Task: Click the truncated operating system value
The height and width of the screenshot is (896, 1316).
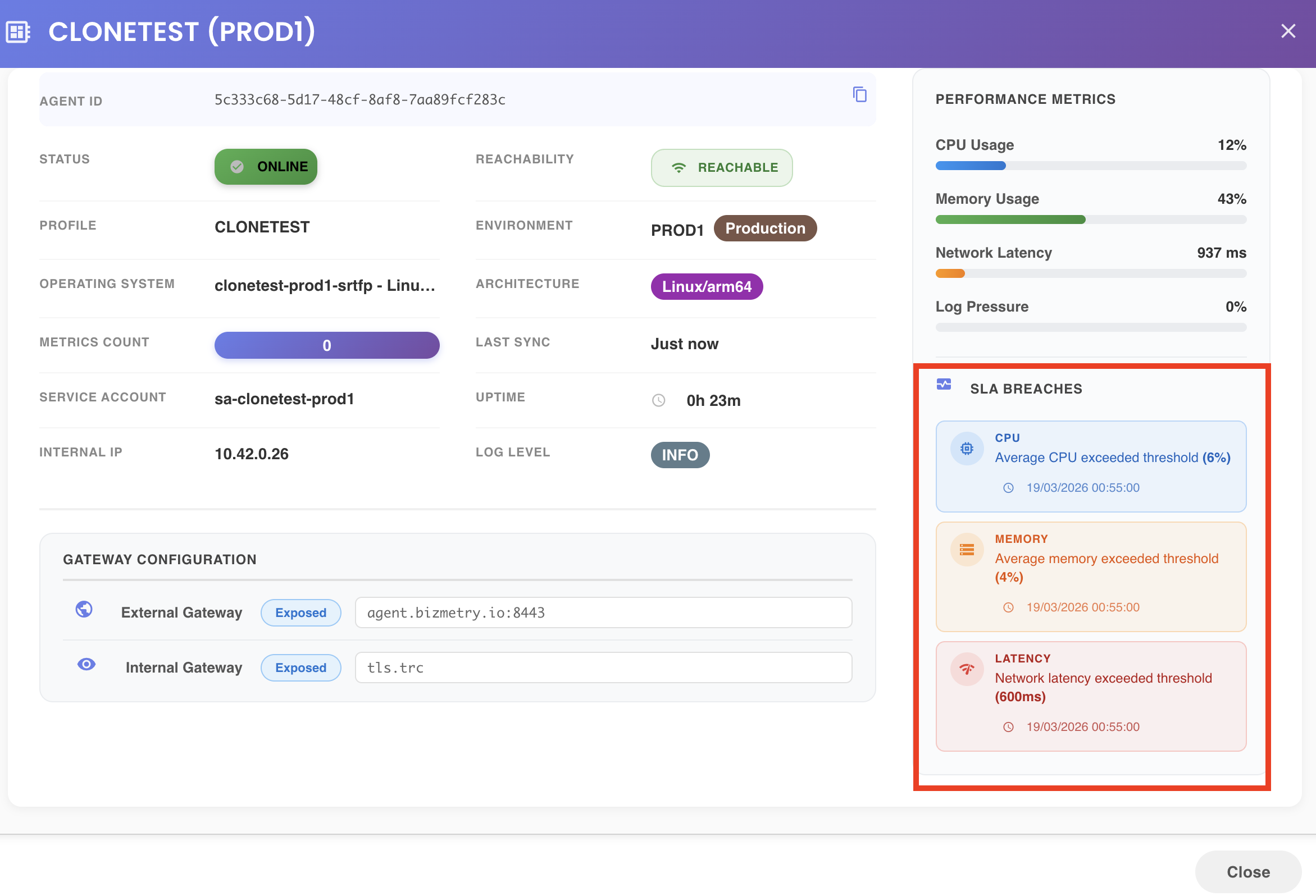Action: pyautogui.click(x=325, y=285)
